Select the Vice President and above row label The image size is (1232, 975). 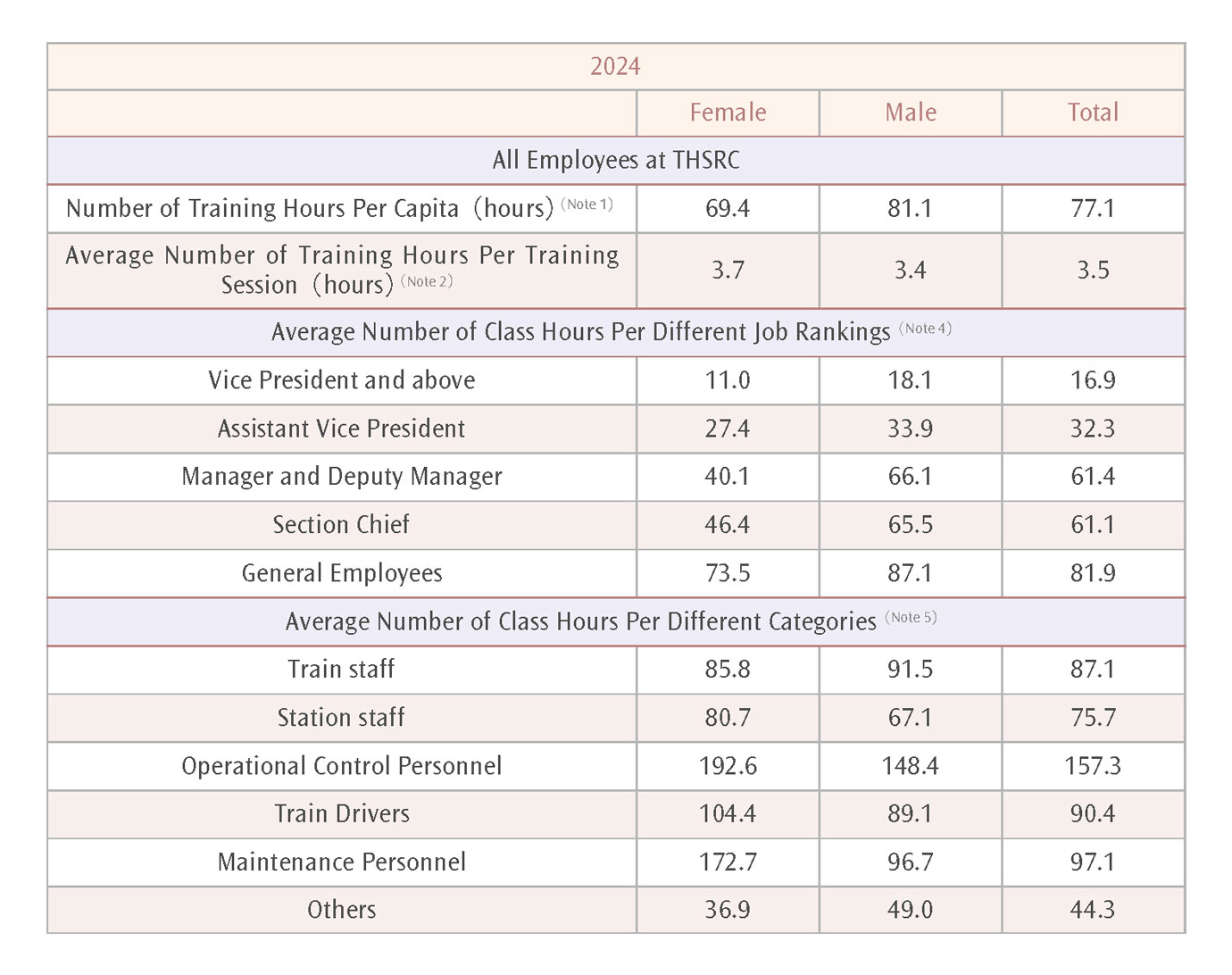(341, 380)
